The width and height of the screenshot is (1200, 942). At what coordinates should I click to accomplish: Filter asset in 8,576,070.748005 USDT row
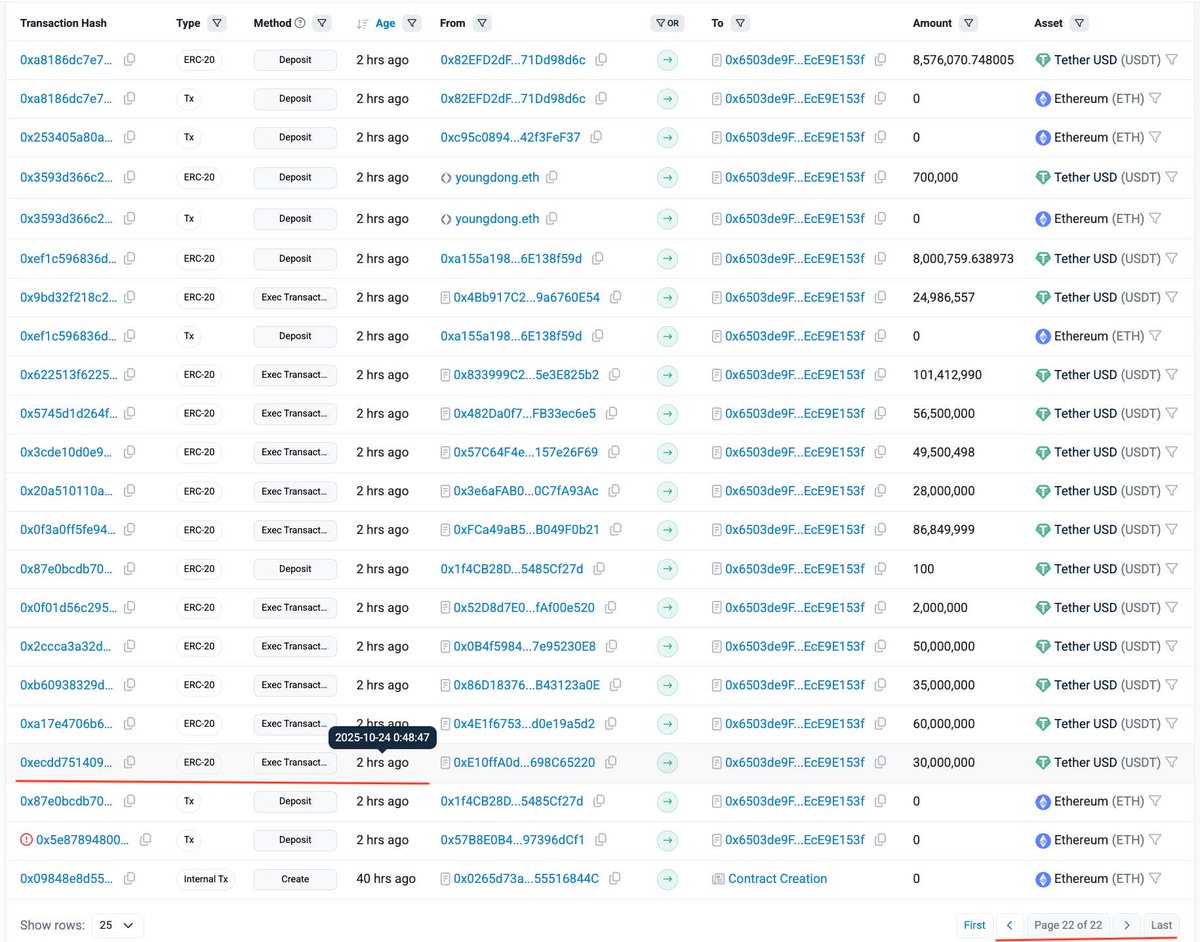pyautogui.click(x=1171, y=60)
